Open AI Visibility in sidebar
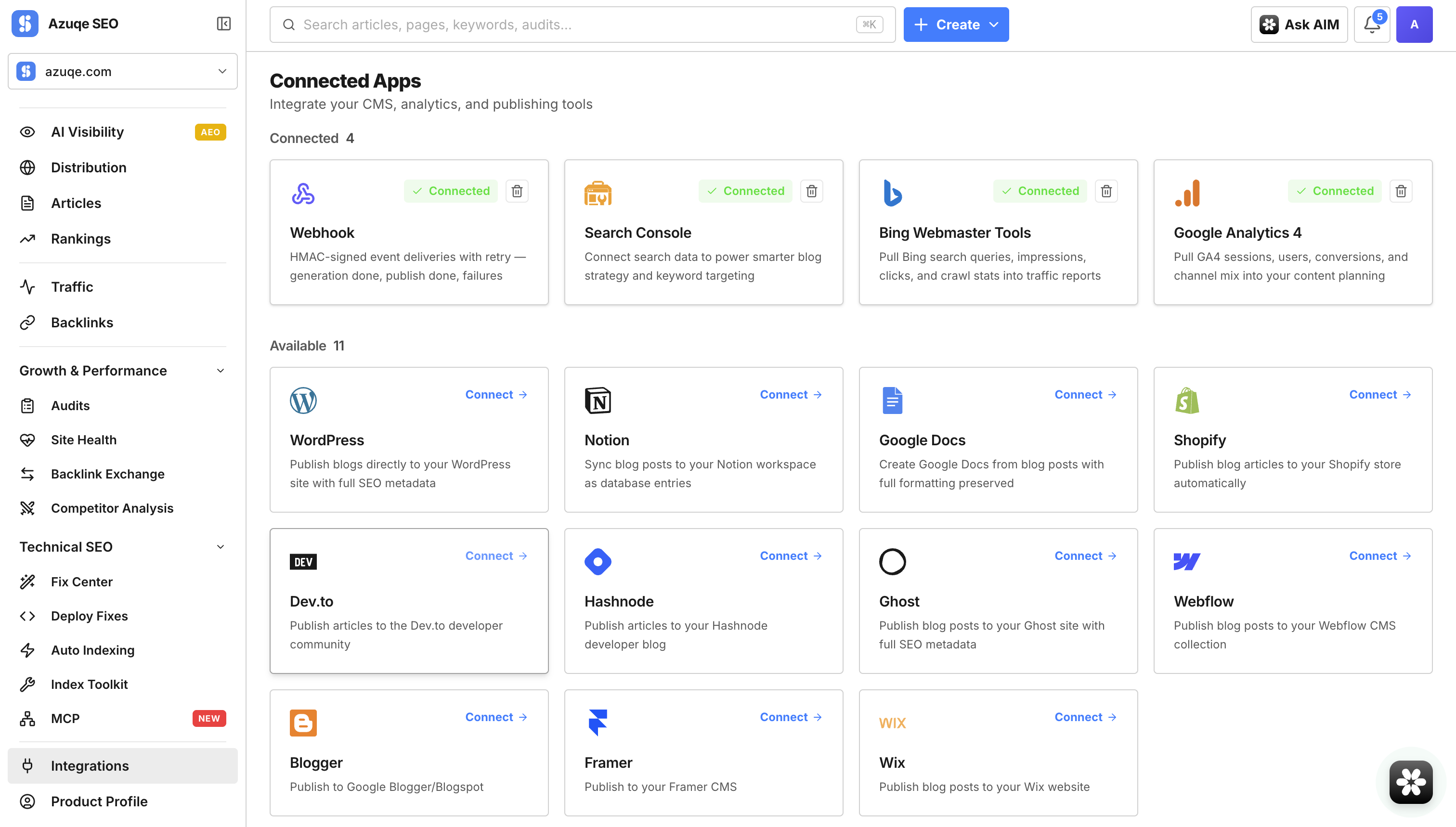1456x827 pixels. (x=123, y=132)
